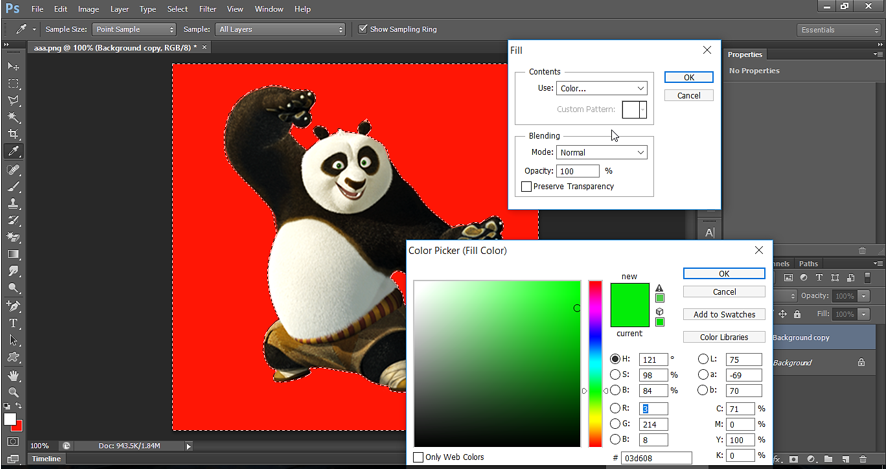Select the Brush tool

tap(13, 186)
